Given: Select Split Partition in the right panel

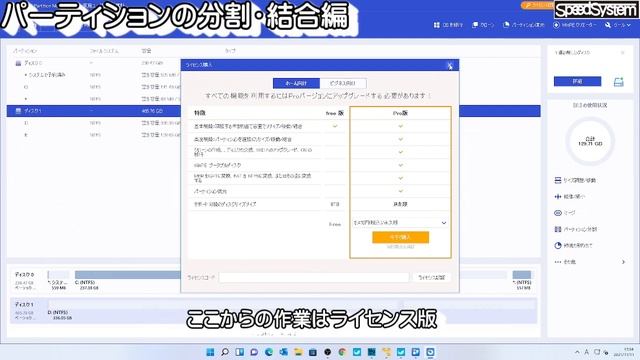Looking at the screenshot, I should click(x=576, y=229).
